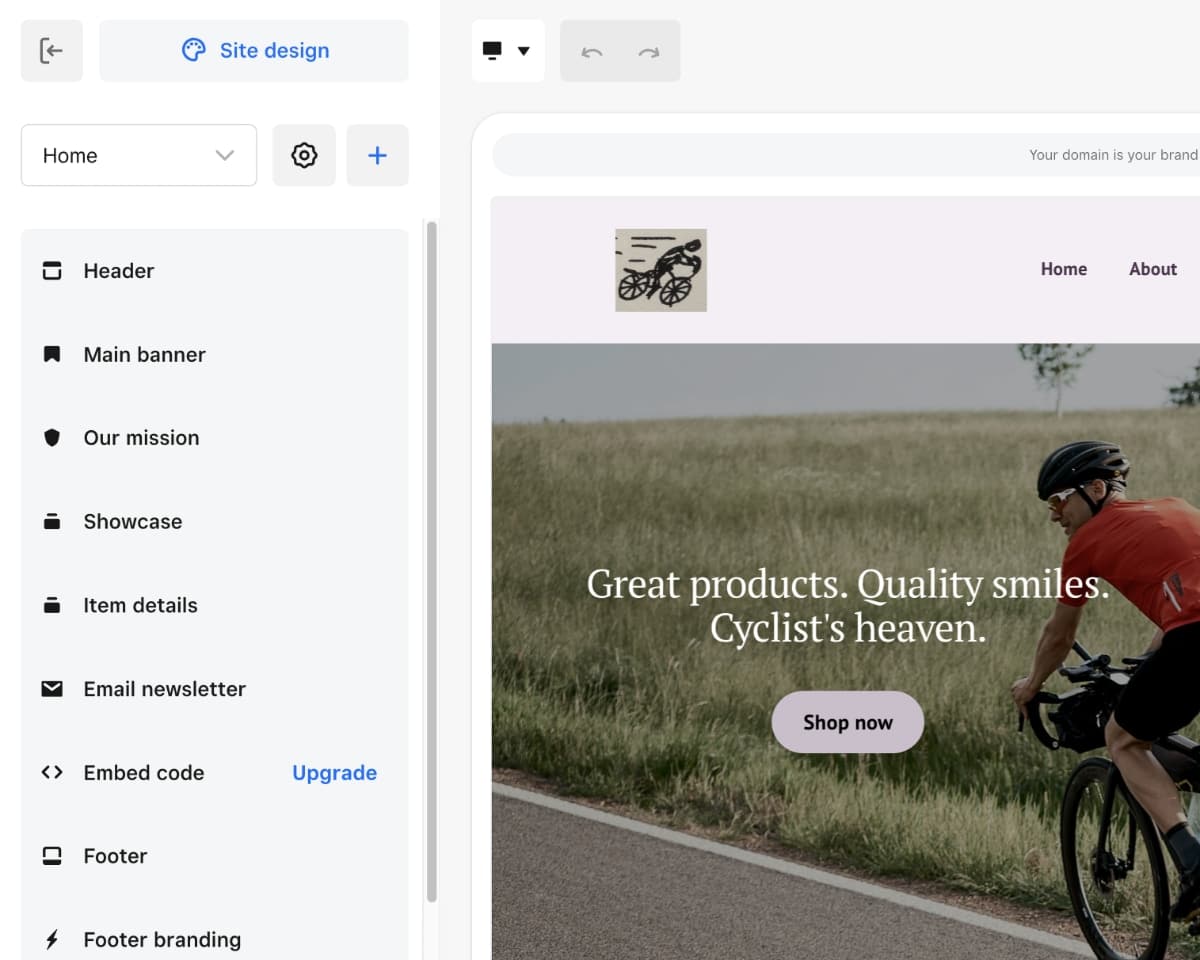Open the Item details section
The height and width of the screenshot is (960, 1200).
pos(215,605)
